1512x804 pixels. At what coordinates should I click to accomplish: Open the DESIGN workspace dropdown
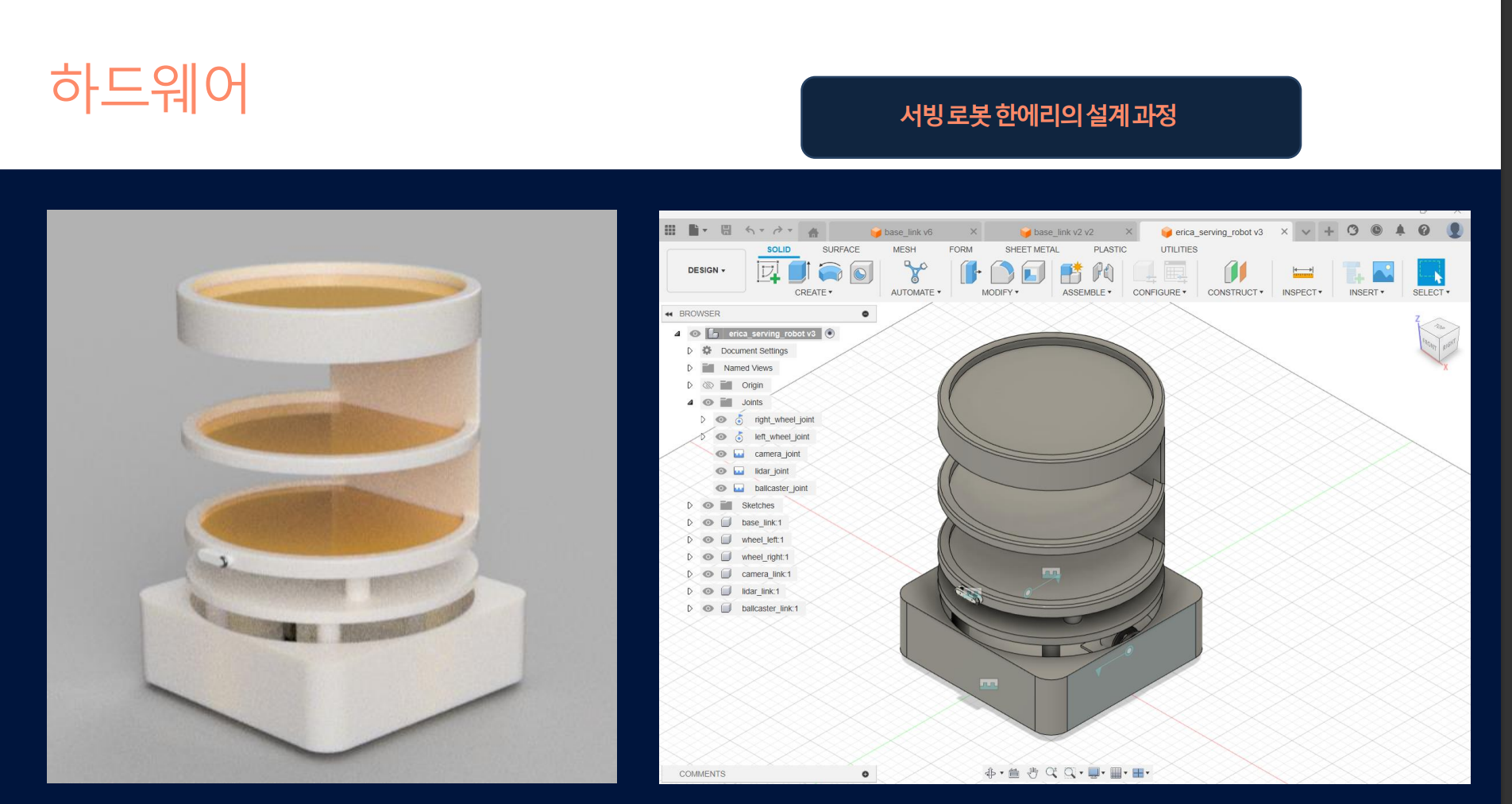coord(706,271)
